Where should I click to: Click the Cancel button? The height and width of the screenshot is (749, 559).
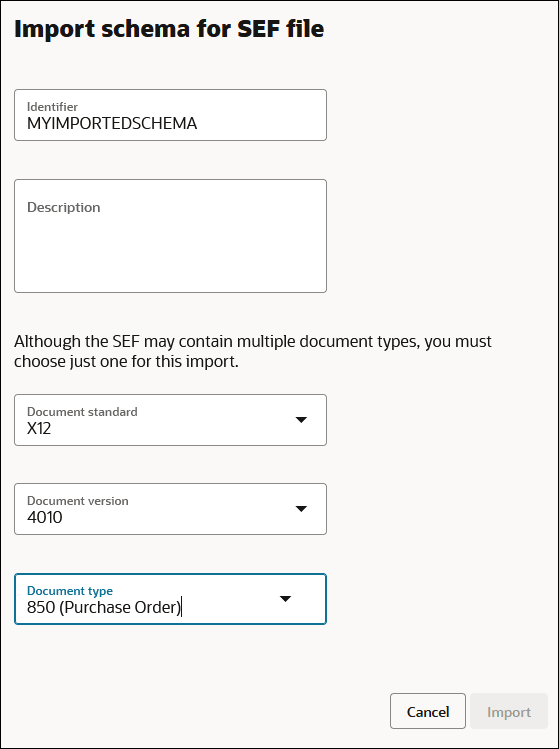pos(428,711)
